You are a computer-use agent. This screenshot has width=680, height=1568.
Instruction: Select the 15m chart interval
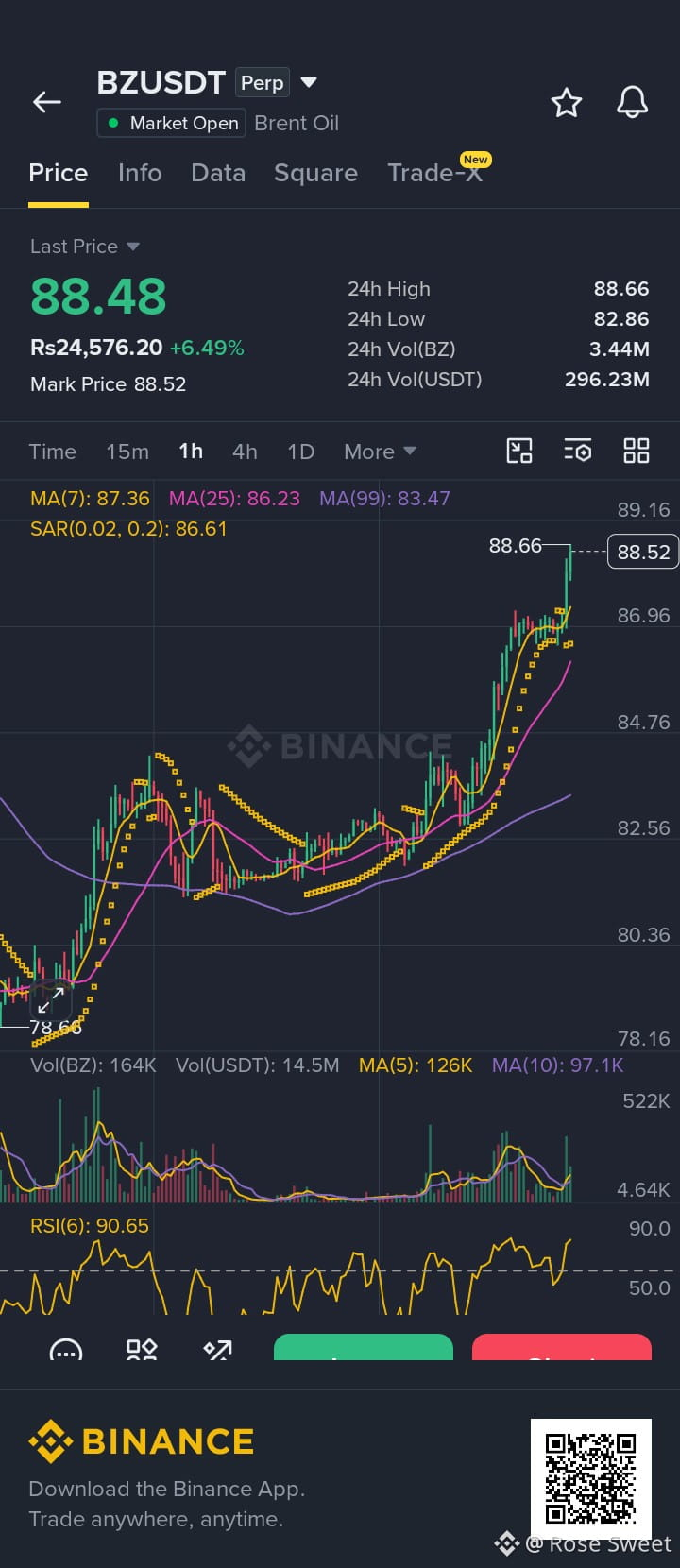[127, 452]
